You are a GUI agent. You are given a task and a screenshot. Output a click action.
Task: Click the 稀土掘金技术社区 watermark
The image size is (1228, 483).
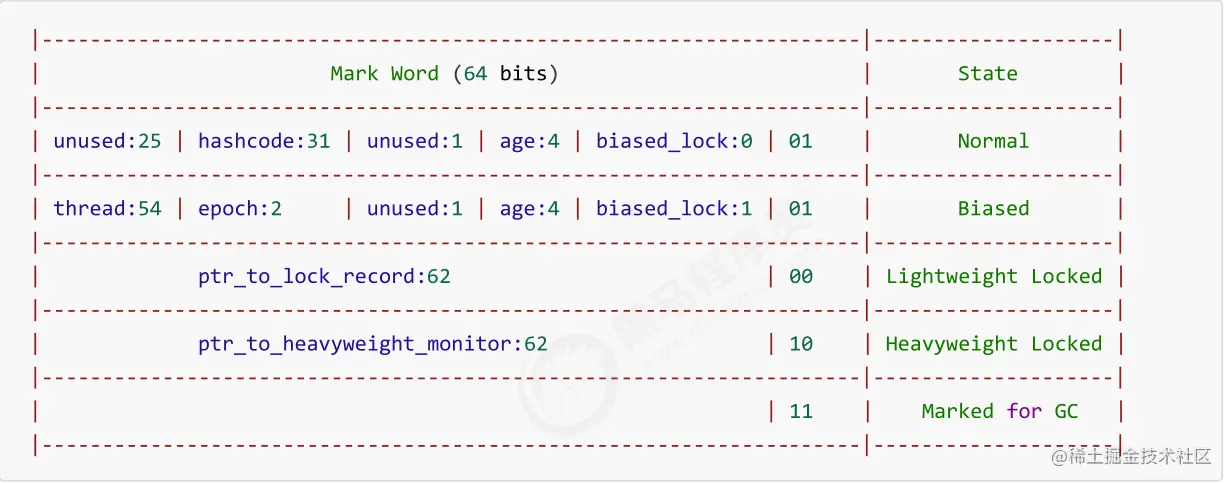(x=1129, y=457)
